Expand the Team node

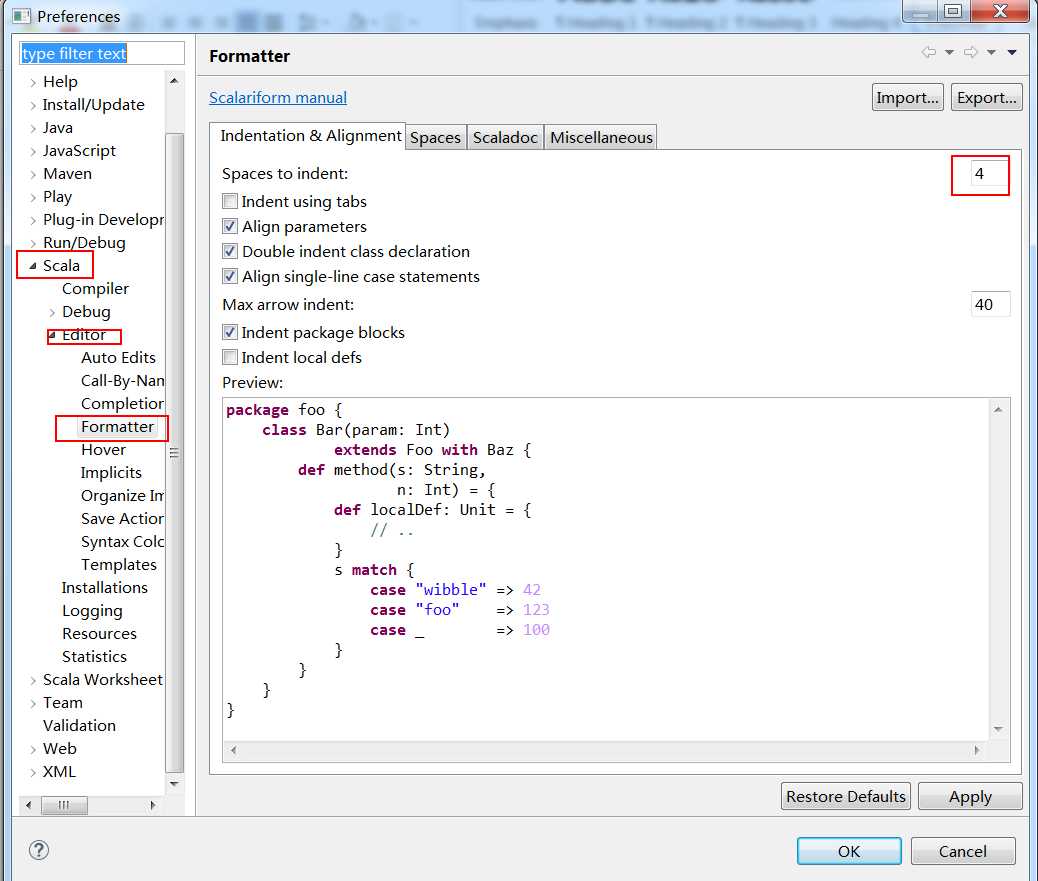point(32,704)
